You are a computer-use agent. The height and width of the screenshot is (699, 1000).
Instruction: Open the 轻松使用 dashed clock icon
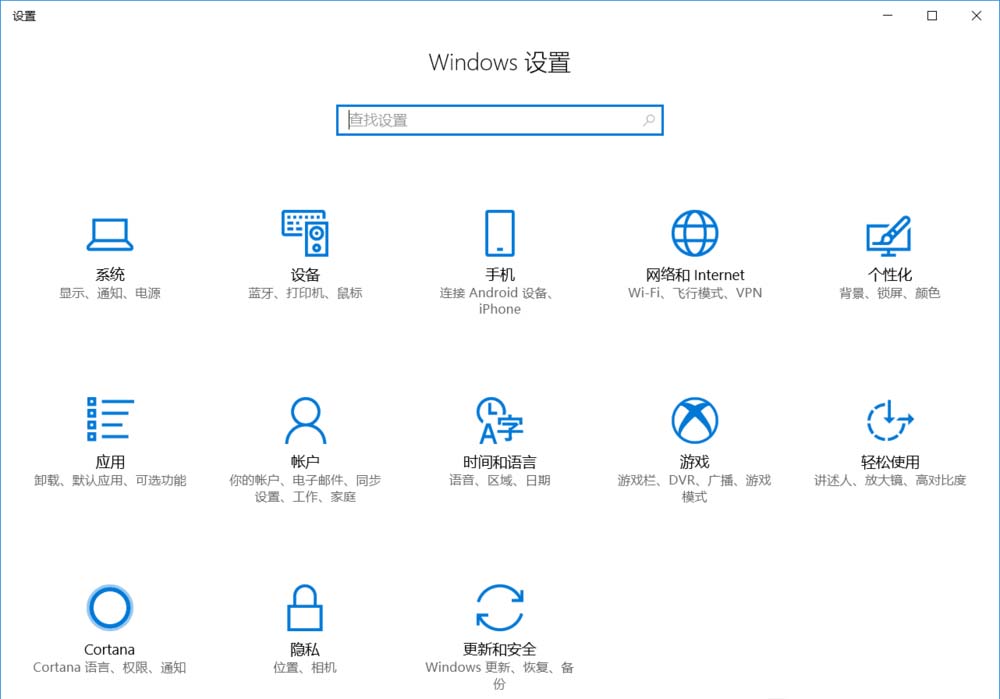(x=889, y=420)
